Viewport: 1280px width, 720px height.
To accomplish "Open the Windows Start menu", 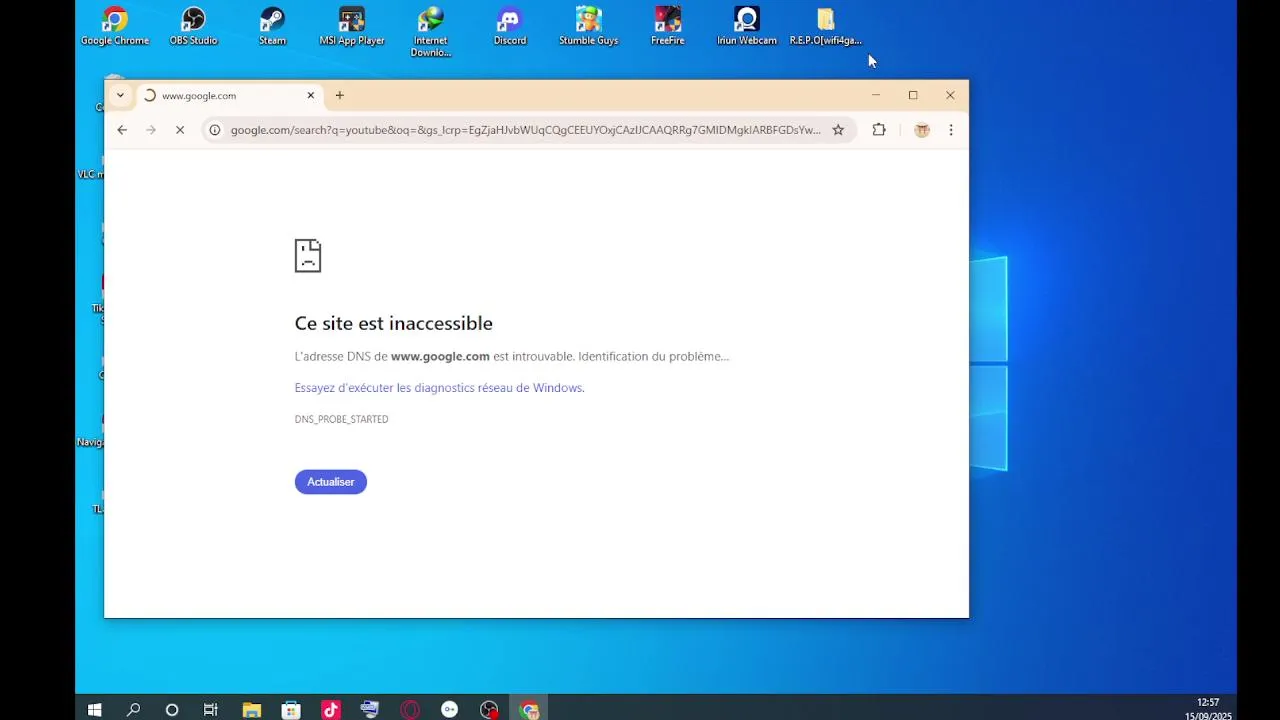I will coord(94,710).
